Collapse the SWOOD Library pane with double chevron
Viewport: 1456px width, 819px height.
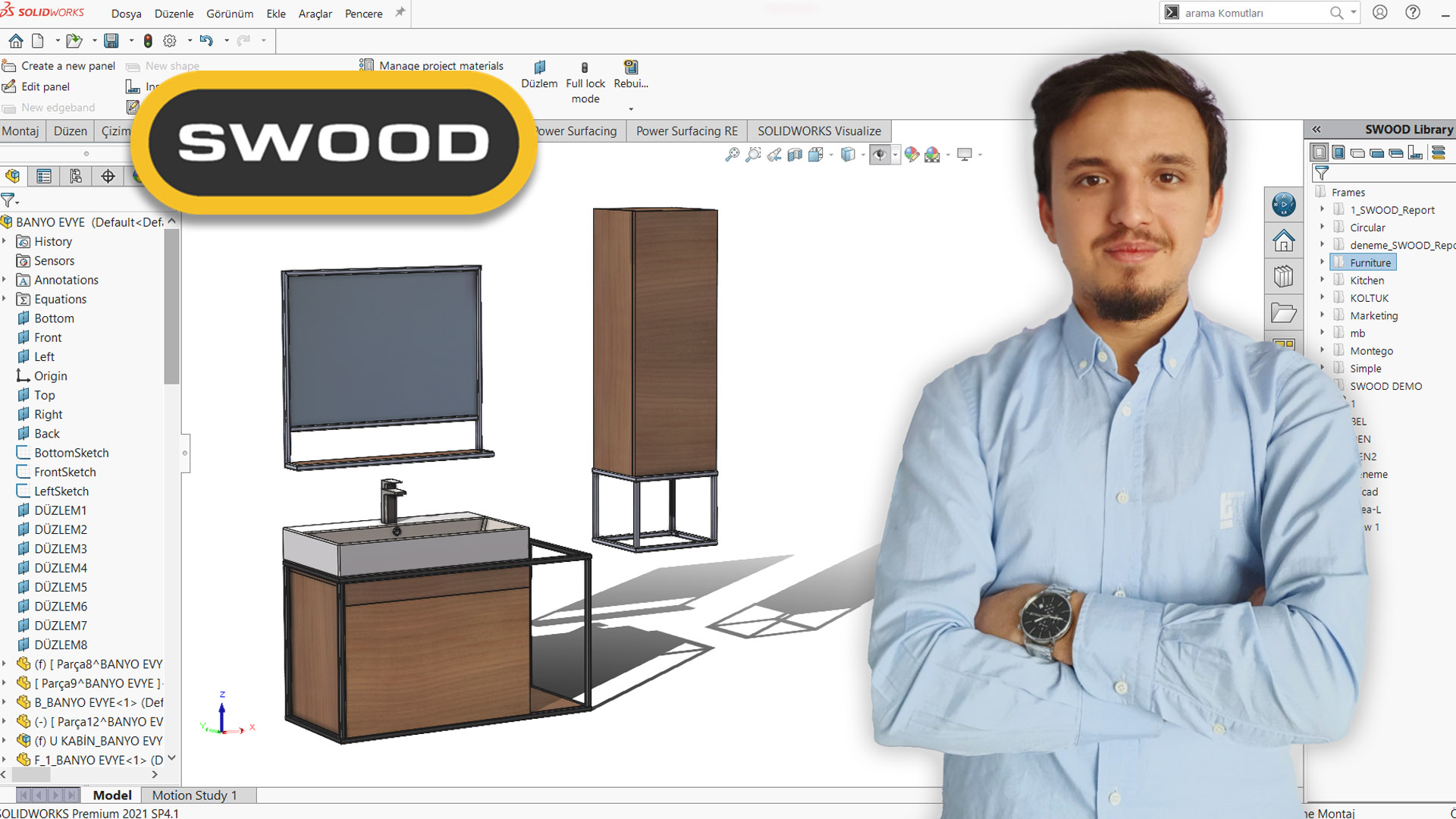tap(1316, 130)
